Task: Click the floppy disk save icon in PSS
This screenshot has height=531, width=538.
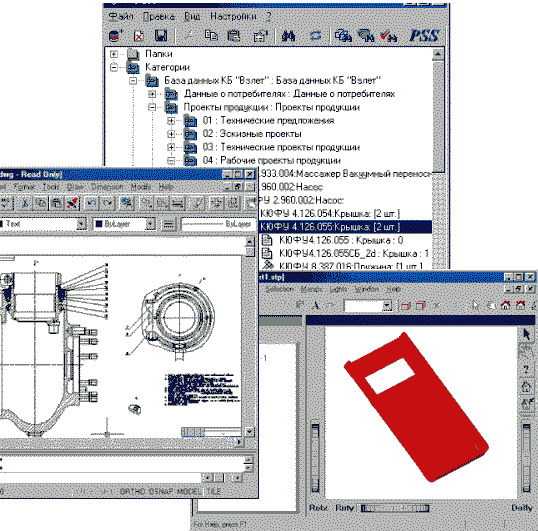Action: (x=161, y=36)
